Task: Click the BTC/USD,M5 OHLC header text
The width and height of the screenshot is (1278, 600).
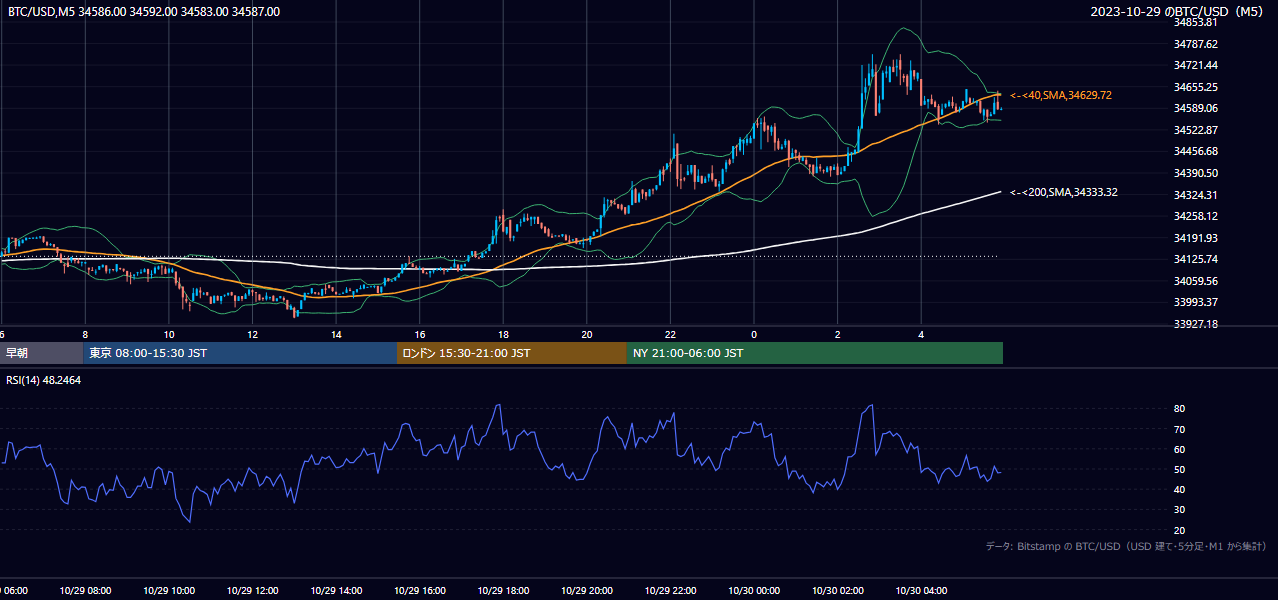Action: point(144,12)
